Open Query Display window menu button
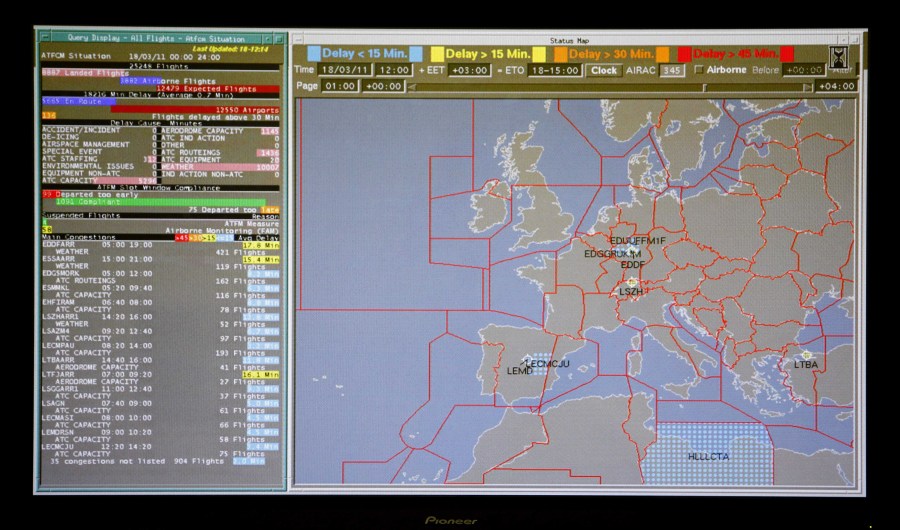Viewport: 900px width, 530px height. 45,38
